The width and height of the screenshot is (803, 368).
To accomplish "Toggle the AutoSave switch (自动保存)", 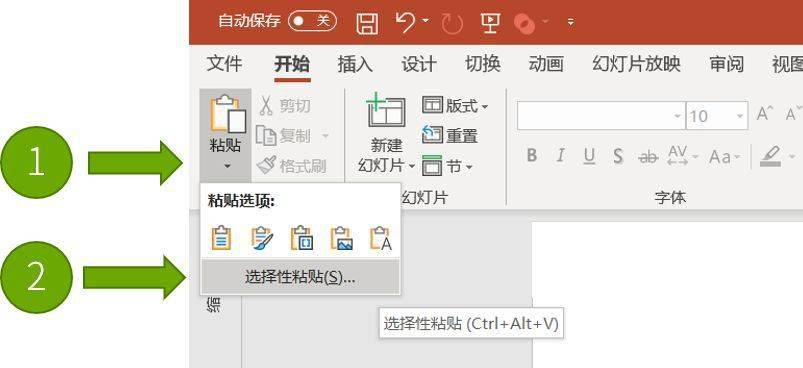I will pos(312,21).
